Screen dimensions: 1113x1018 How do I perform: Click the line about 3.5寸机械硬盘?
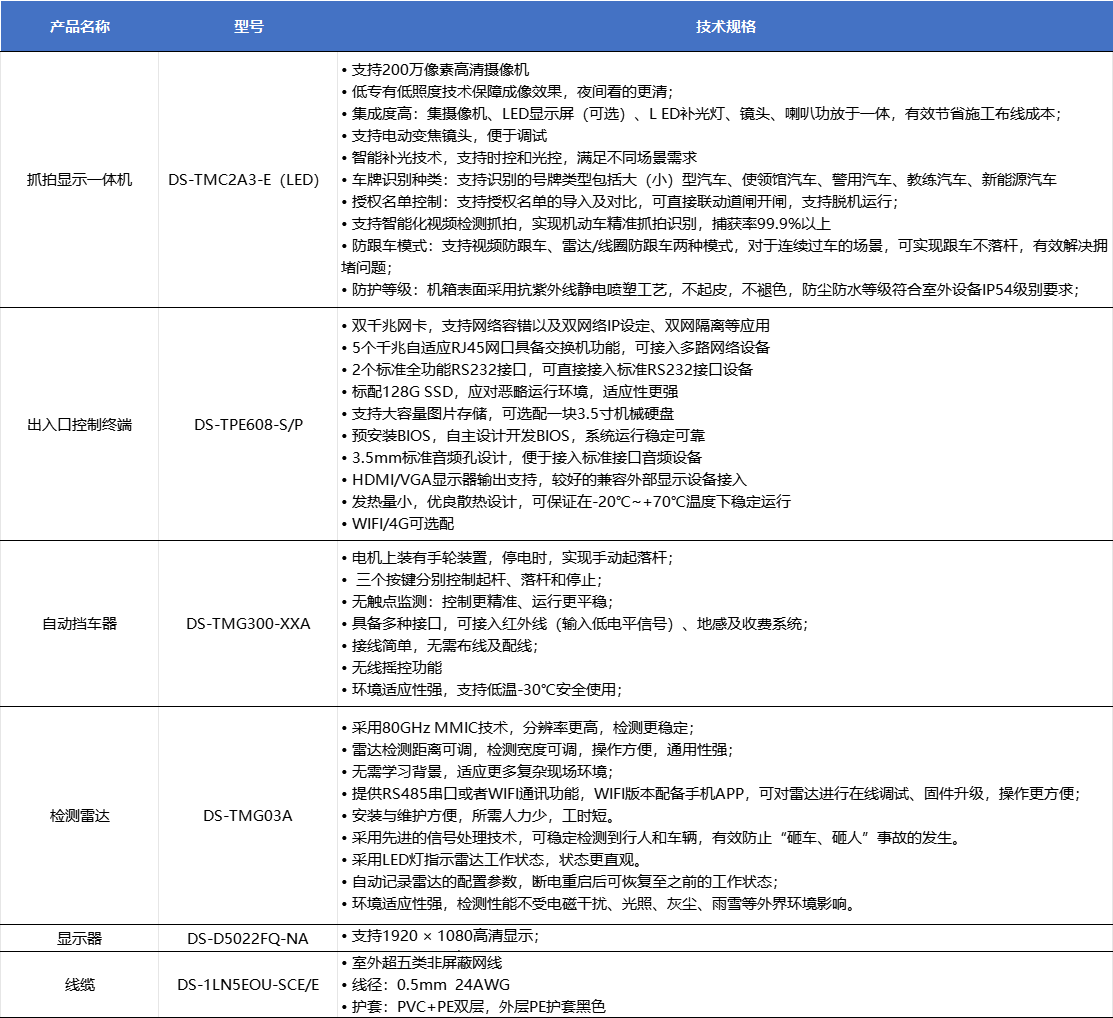click(x=508, y=414)
